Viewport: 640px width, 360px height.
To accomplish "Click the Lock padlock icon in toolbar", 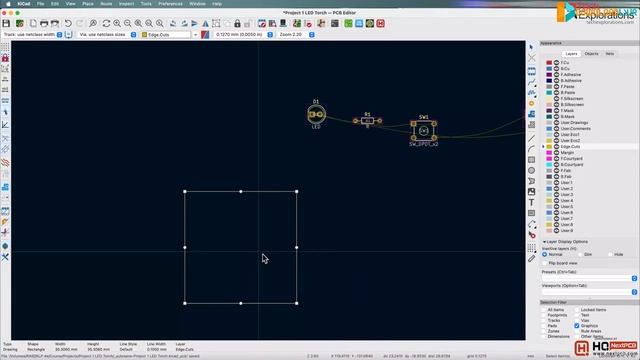I will 237,24.
